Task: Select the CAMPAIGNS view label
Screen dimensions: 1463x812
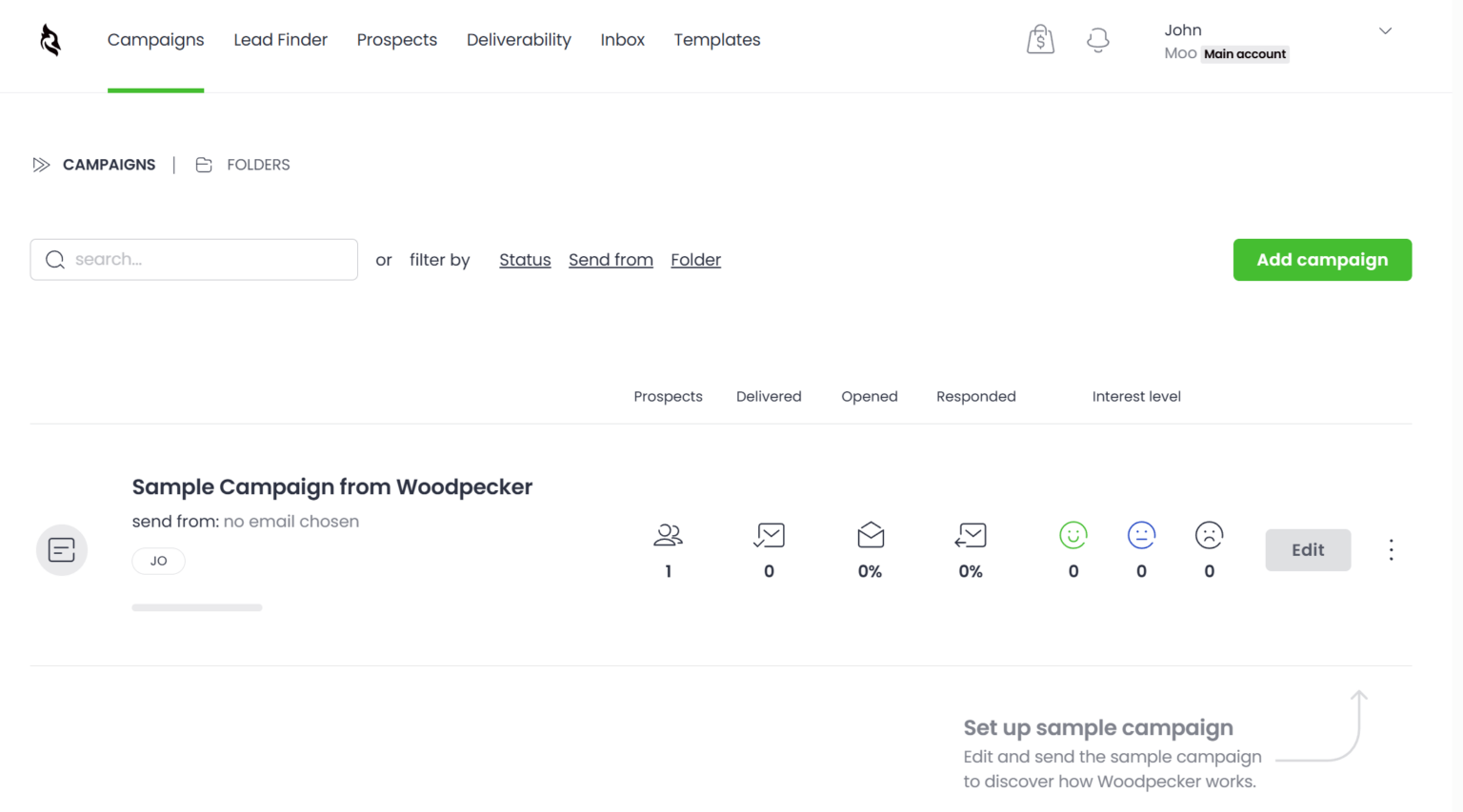Action: click(x=109, y=165)
